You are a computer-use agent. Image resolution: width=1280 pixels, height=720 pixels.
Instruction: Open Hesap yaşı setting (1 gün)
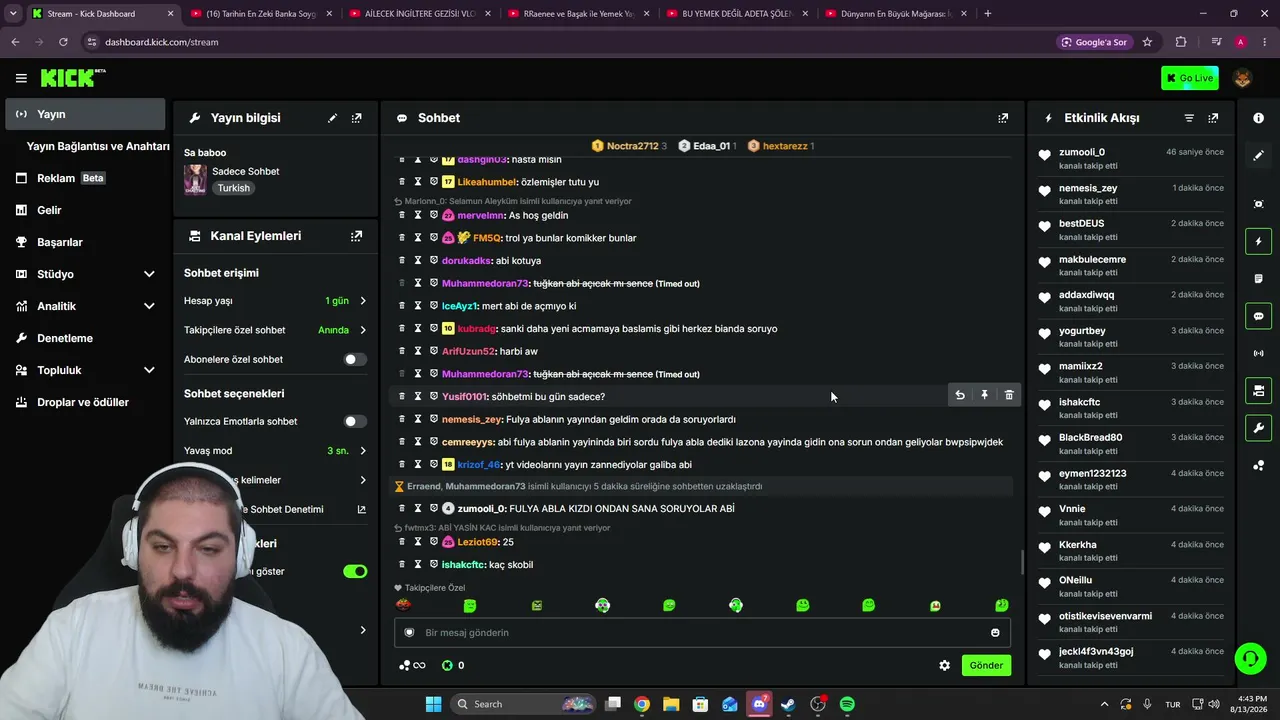click(275, 301)
